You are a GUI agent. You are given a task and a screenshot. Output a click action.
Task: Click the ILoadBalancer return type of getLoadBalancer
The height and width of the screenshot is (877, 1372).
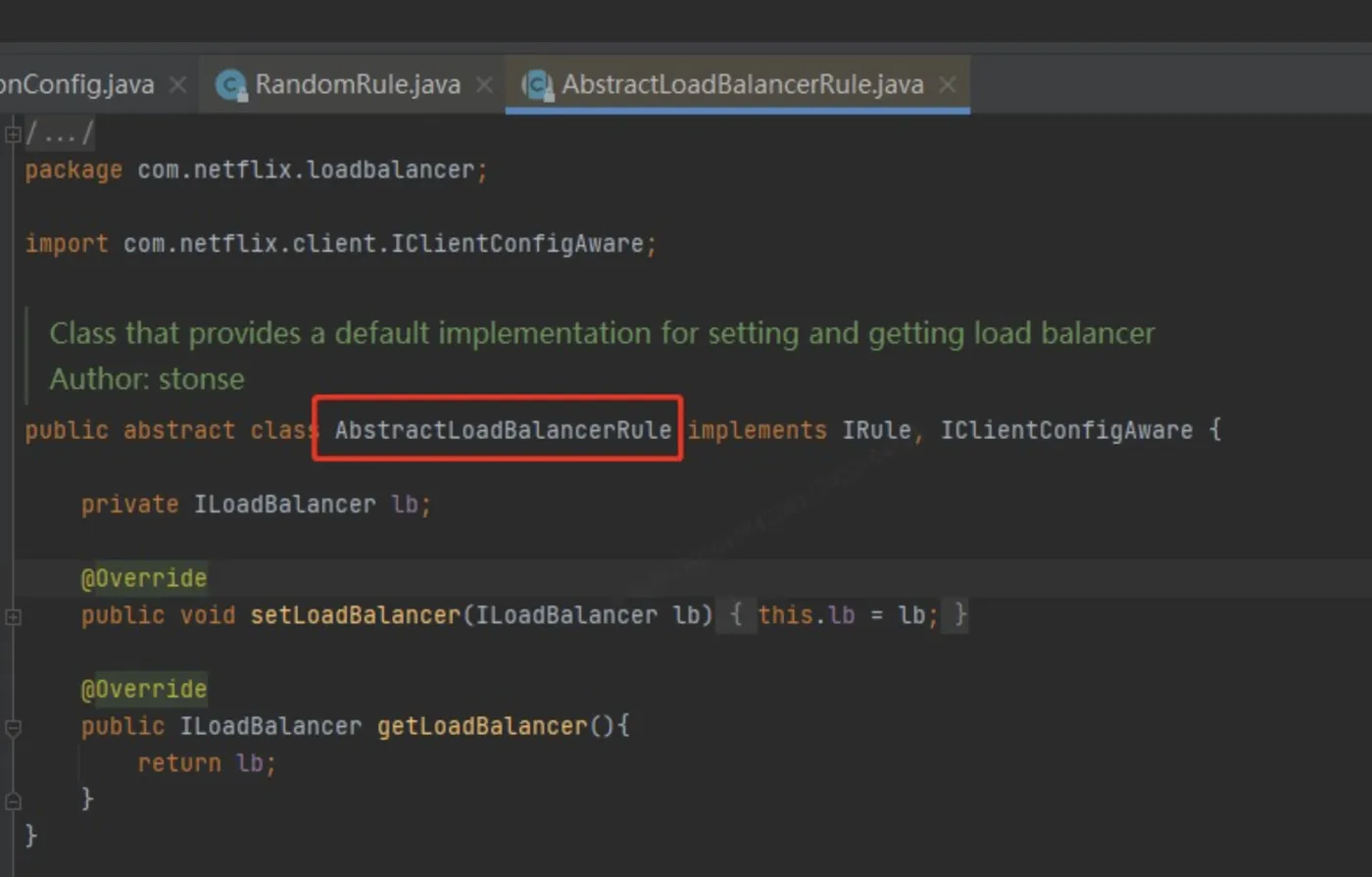pyautogui.click(x=270, y=727)
